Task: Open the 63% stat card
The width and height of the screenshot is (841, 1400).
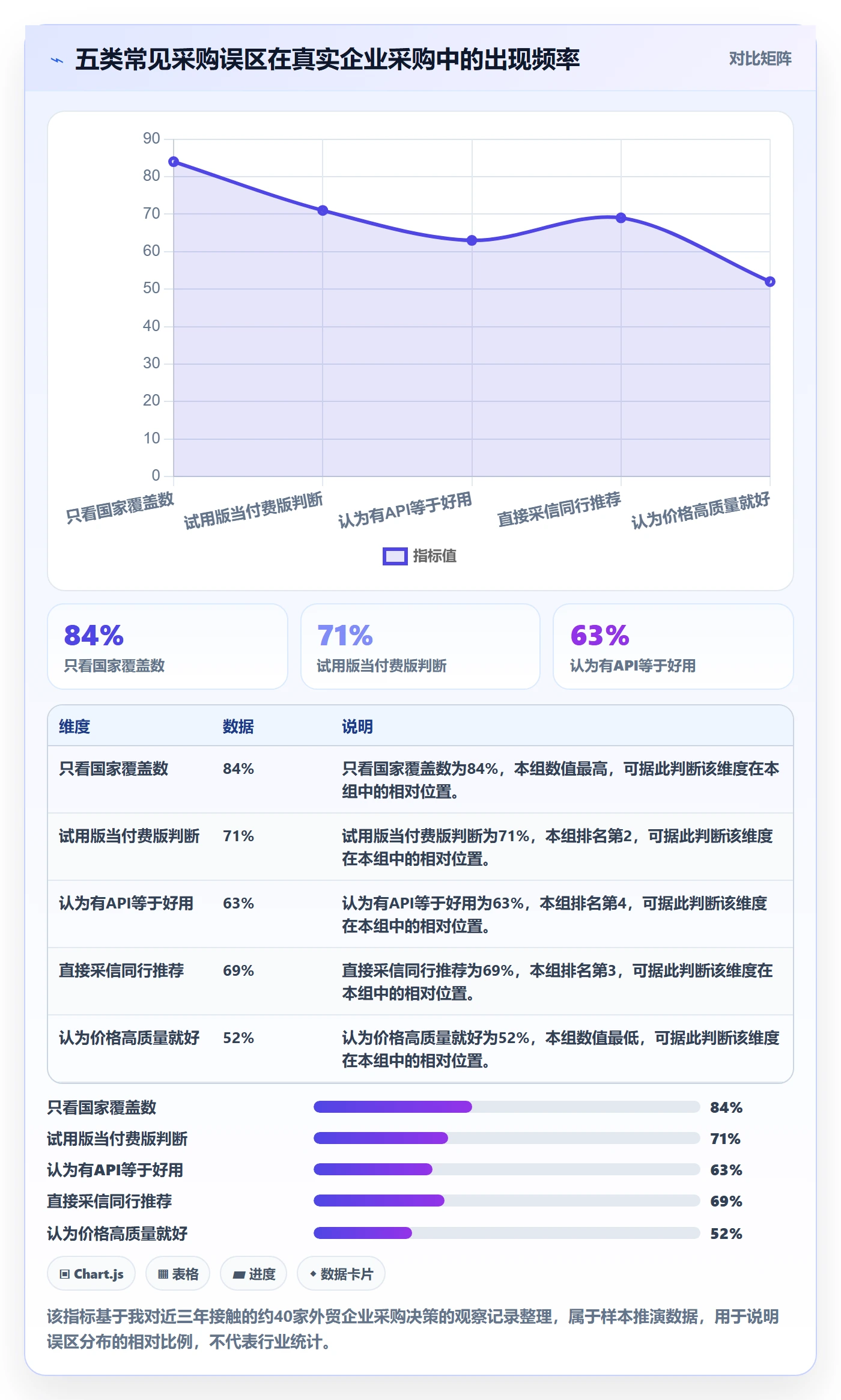Action: click(673, 647)
